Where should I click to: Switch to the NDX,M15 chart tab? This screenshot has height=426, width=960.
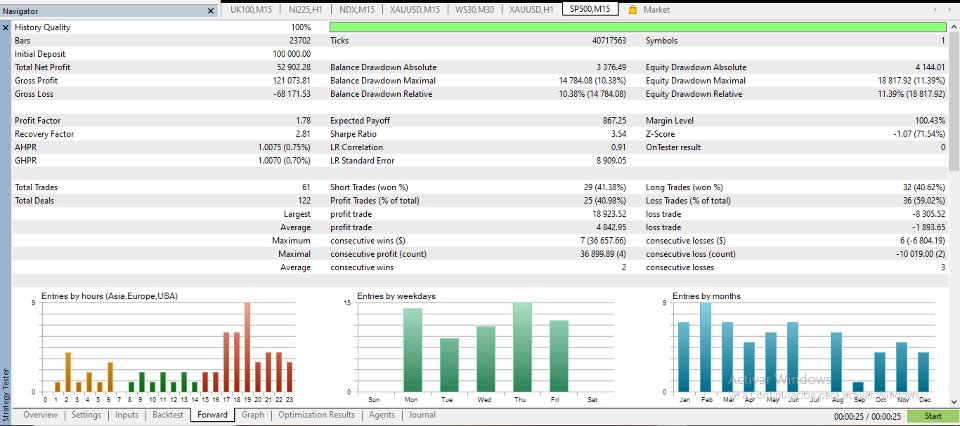point(358,10)
